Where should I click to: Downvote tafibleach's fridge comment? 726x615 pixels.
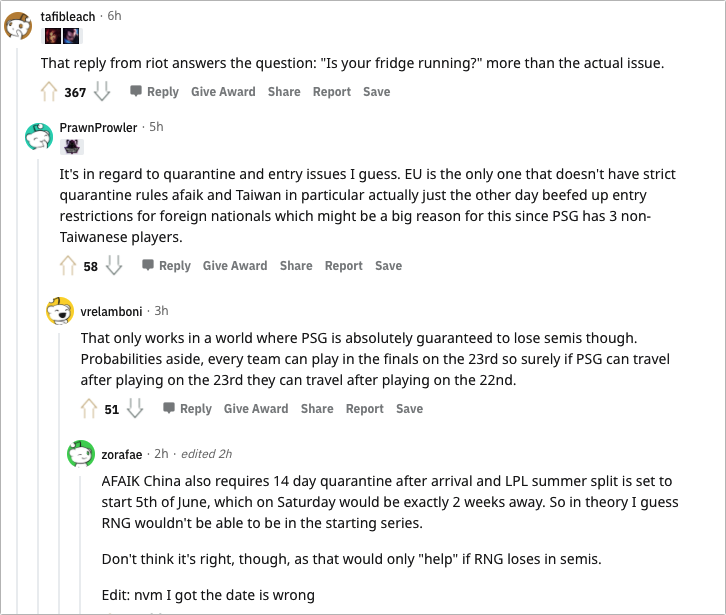(x=102, y=92)
